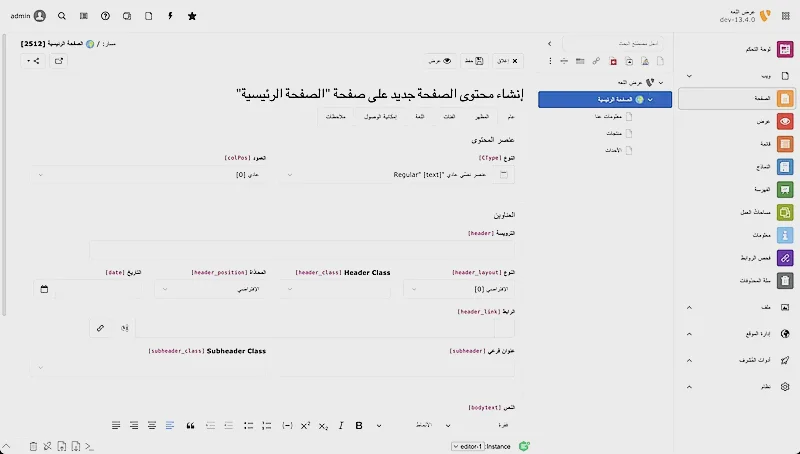Screen dimensions: 800x454
Task: Switch to the الفئات tab
Action: pyautogui.click(x=449, y=117)
